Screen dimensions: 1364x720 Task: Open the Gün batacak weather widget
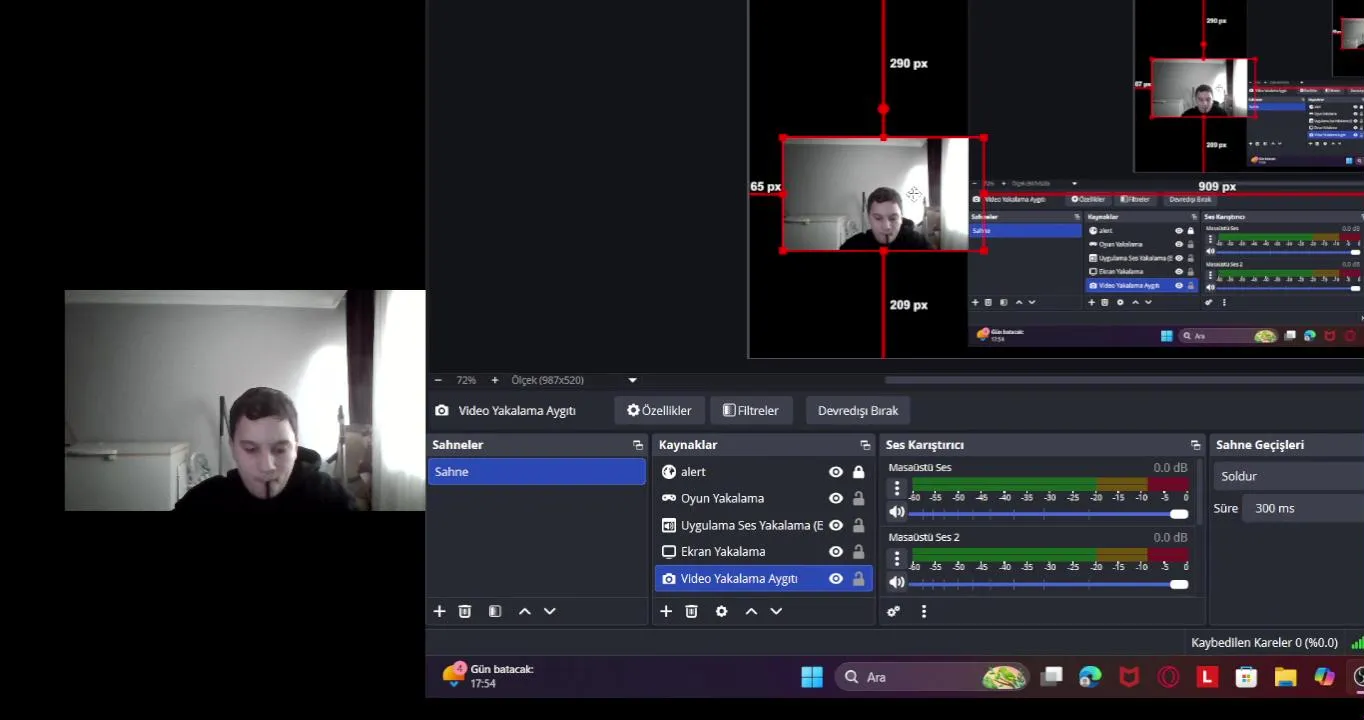pos(490,676)
